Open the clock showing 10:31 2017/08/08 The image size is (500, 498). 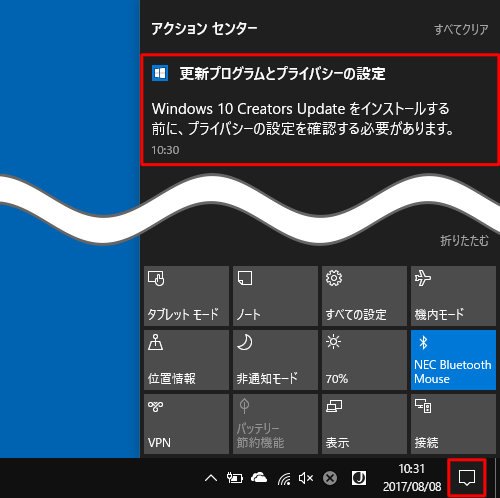point(412,478)
